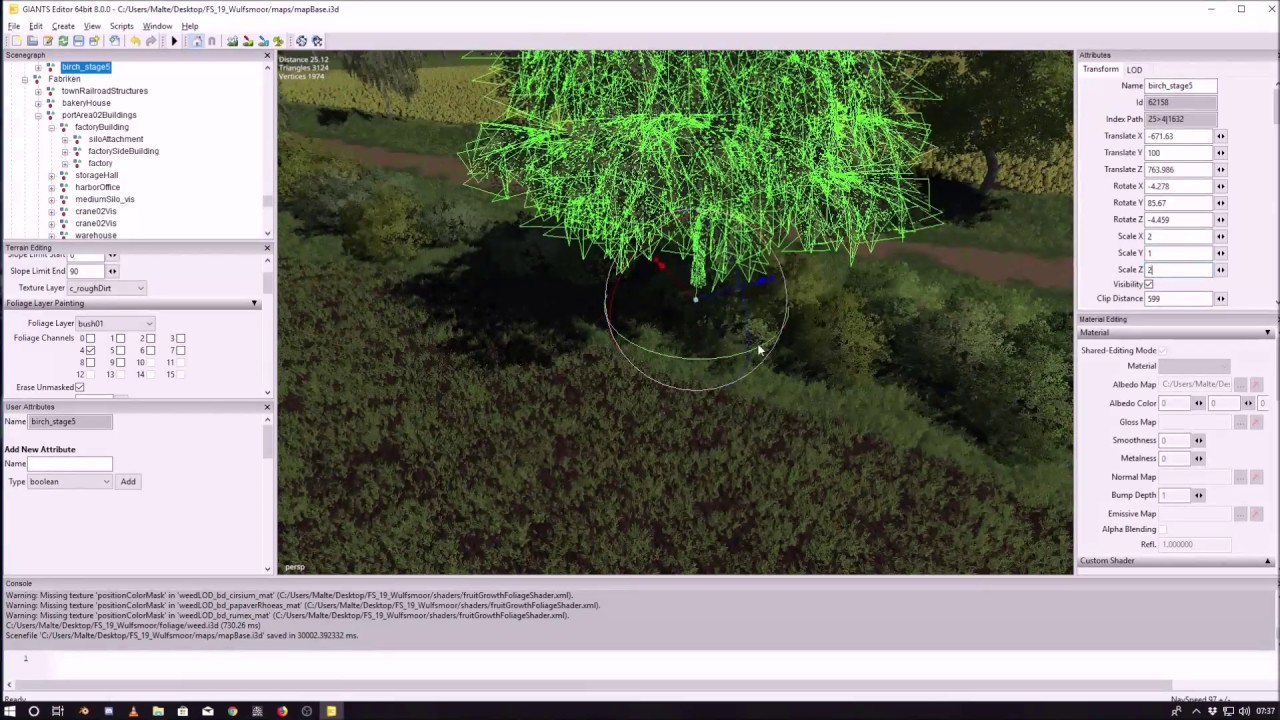The width and height of the screenshot is (1280, 720).
Task: Click the Albedo Map browse button
Action: tap(1241, 385)
